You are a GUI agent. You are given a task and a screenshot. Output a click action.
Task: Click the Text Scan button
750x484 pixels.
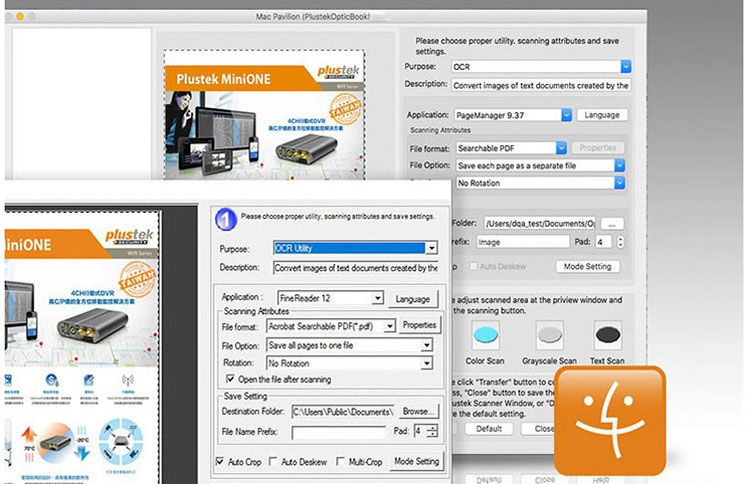coord(607,335)
